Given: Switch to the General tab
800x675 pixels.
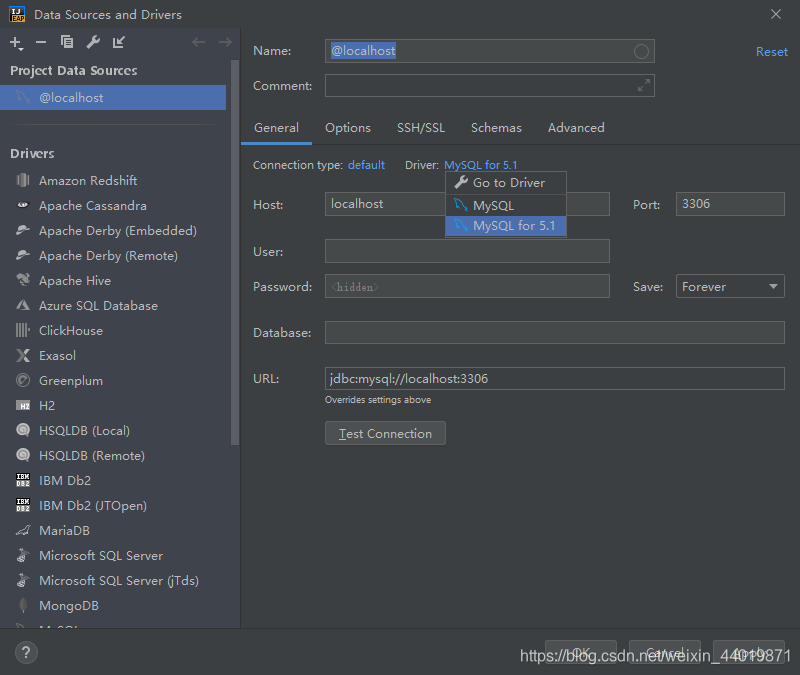Looking at the screenshot, I should tap(277, 128).
